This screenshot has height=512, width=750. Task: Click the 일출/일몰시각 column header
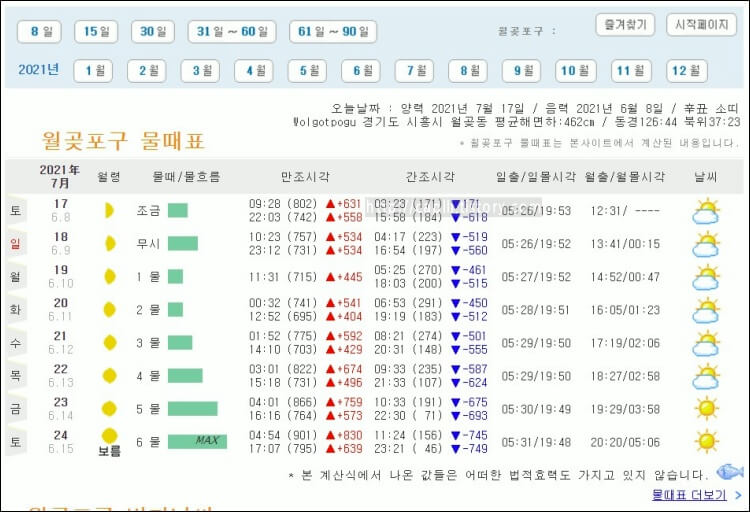tap(536, 177)
